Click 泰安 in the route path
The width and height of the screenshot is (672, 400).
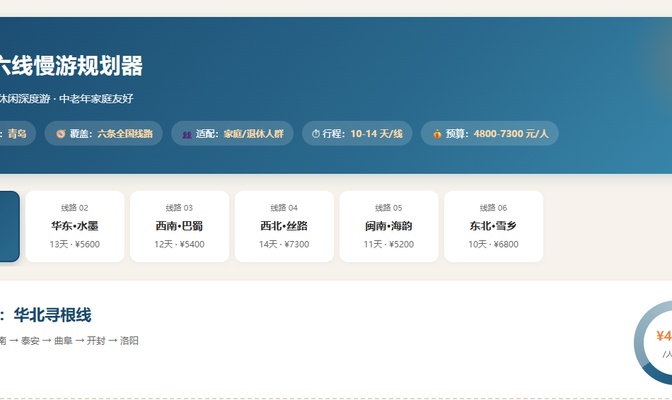(30, 341)
